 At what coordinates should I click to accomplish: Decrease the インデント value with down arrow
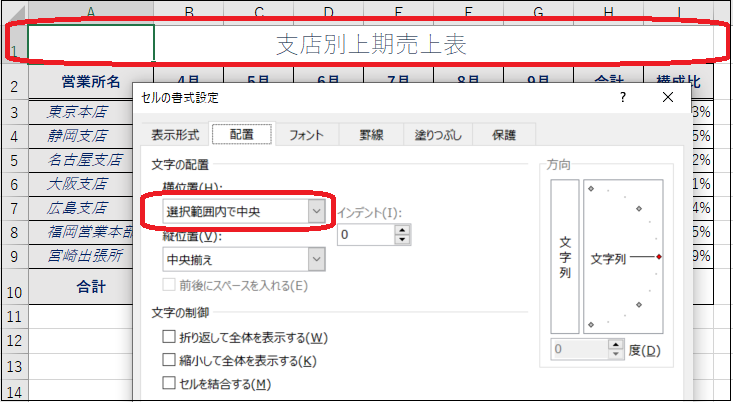(403, 240)
